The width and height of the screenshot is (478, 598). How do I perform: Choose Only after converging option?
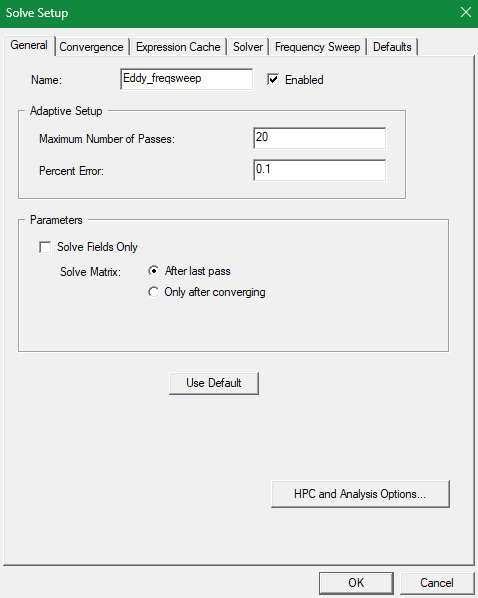coord(153,292)
